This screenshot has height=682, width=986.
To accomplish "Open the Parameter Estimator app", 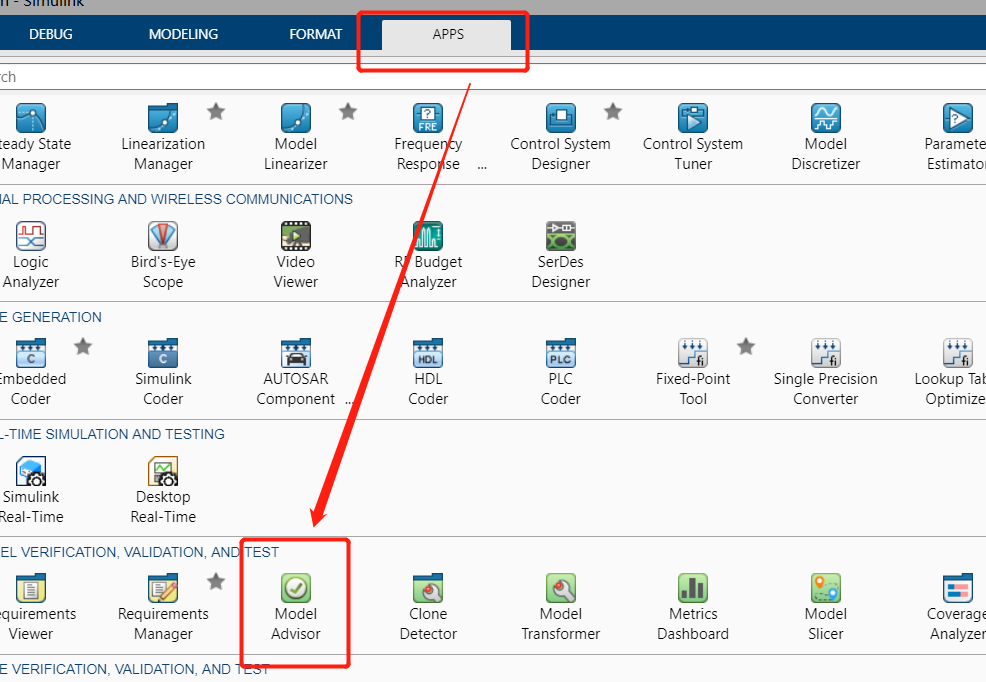I will pos(956,137).
